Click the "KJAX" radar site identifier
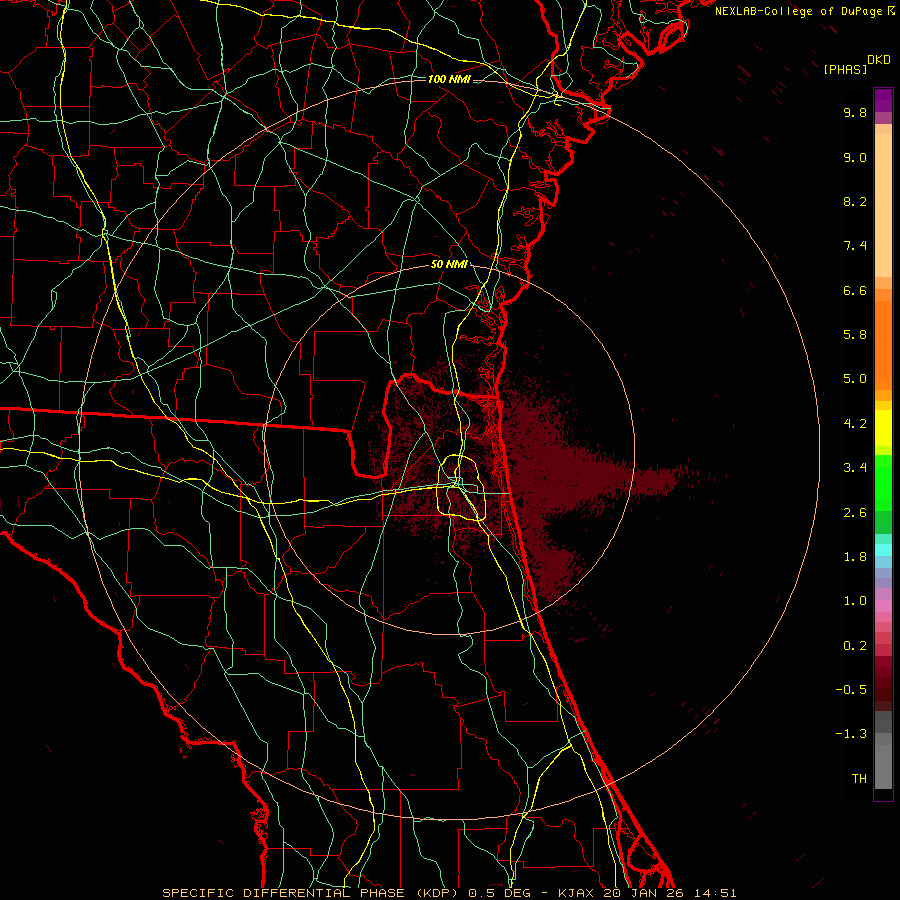900x900 pixels. coord(578,893)
